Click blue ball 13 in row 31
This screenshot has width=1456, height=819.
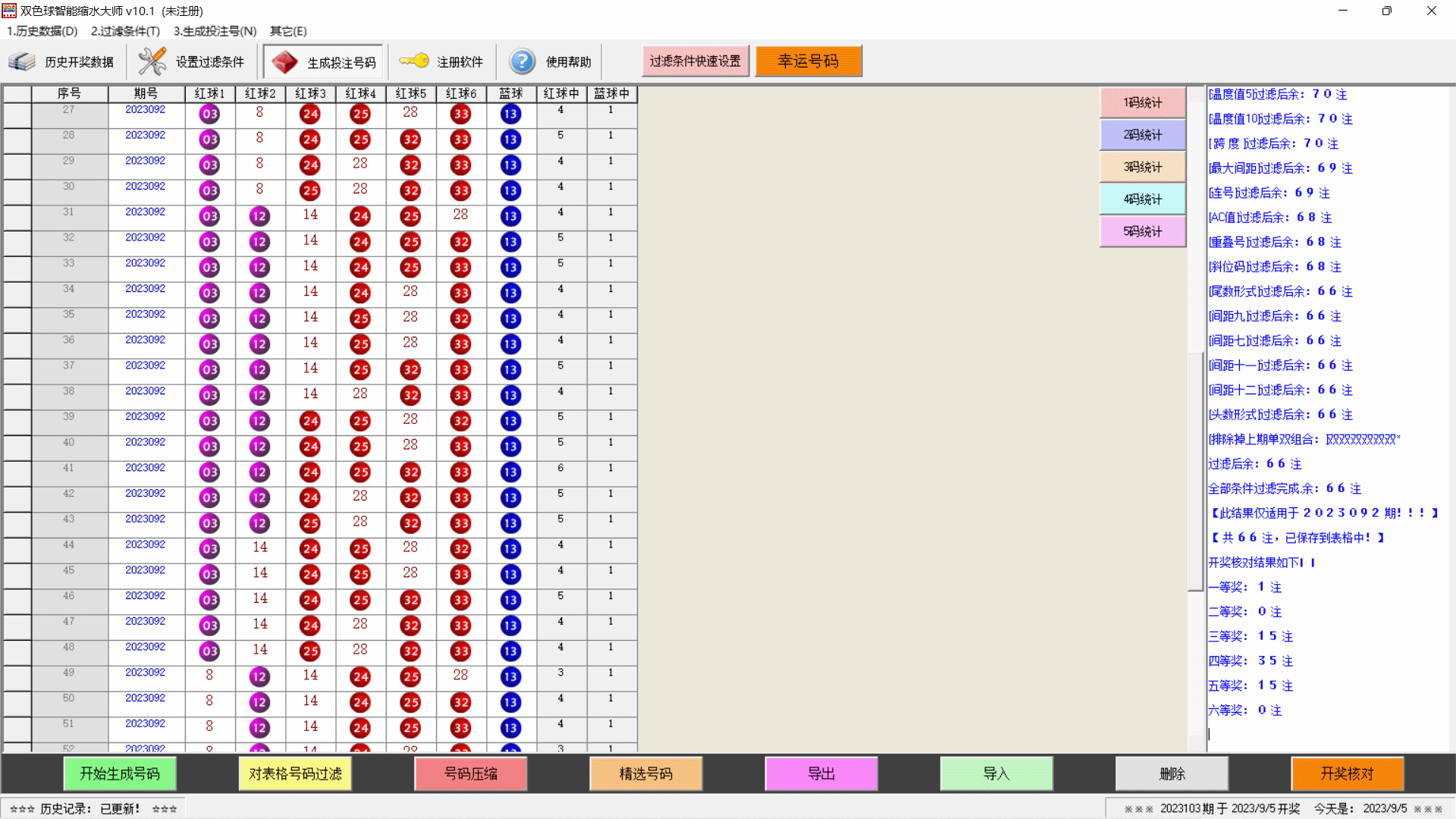click(510, 217)
